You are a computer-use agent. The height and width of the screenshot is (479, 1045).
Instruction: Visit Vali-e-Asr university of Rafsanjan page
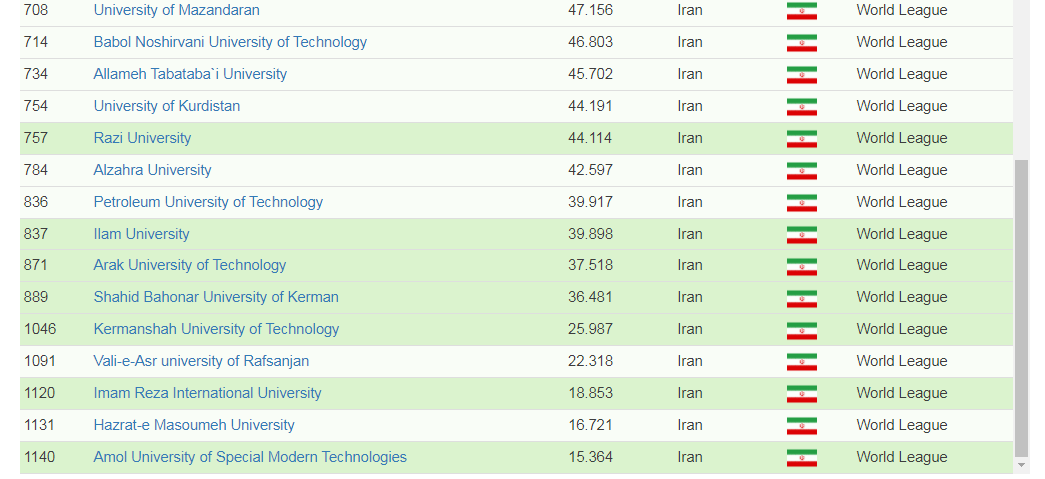click(x=201, y=361)
